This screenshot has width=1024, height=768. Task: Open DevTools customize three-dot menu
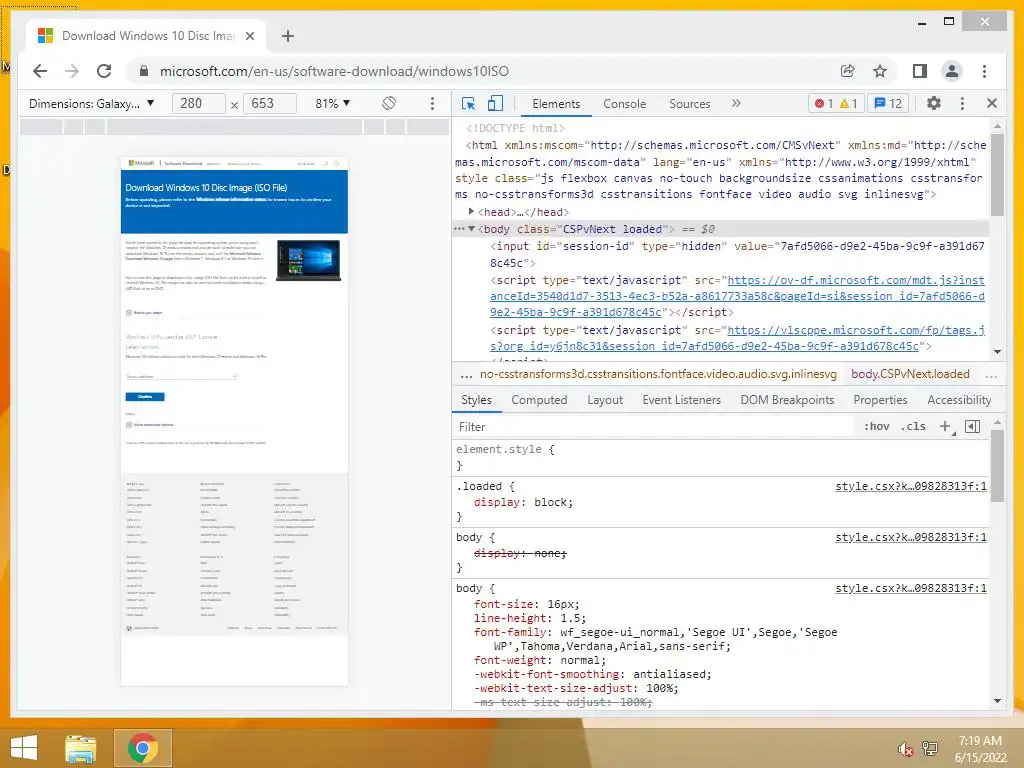point(962,103)
